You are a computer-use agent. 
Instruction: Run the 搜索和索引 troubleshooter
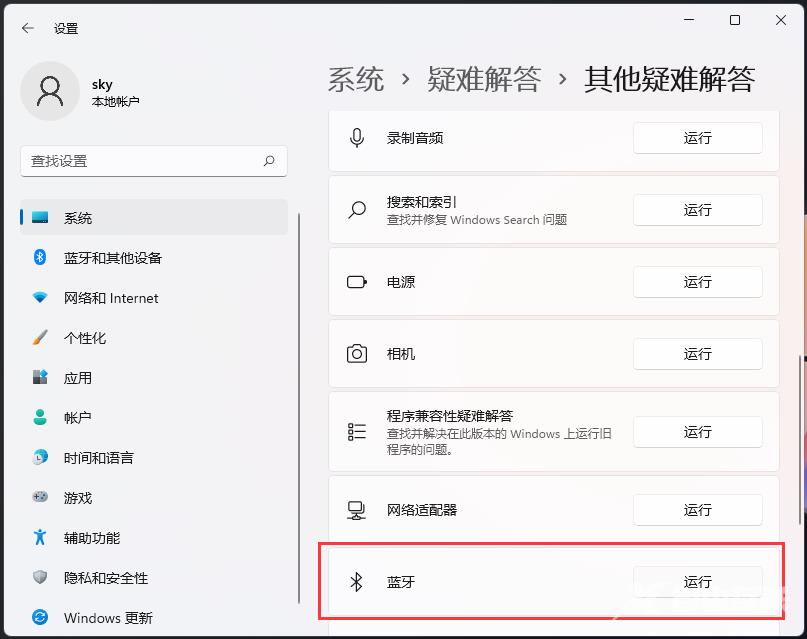click(697, 210)
